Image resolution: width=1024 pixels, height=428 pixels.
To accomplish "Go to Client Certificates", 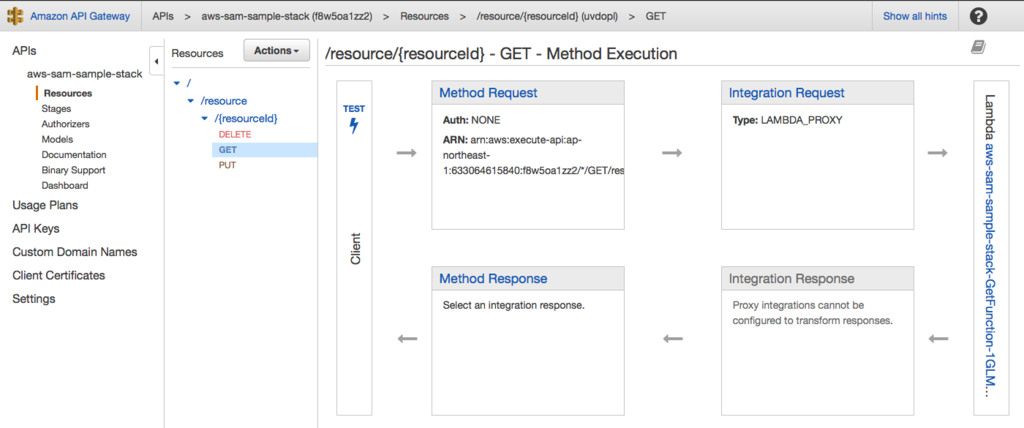I will [x=59, y=276].
